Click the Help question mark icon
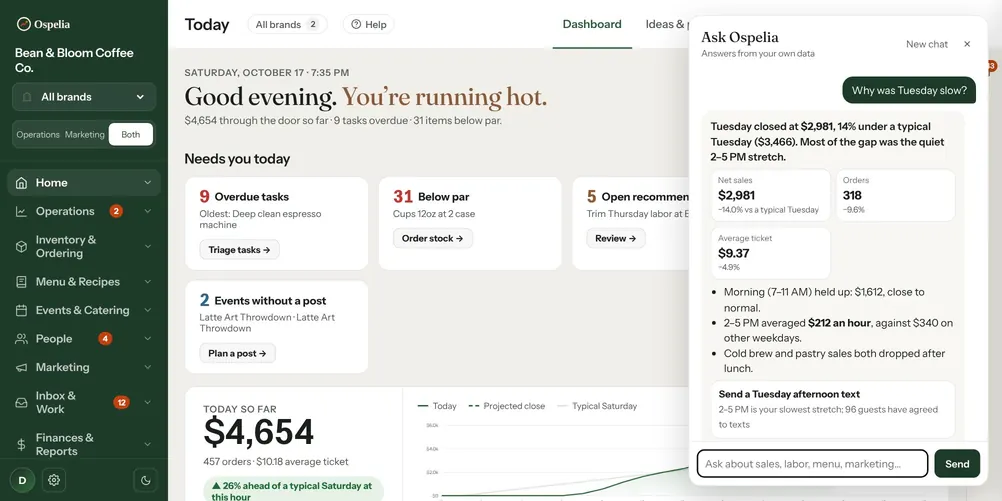1002x501 pixels. pyautogui.click(x=356, y=24)
